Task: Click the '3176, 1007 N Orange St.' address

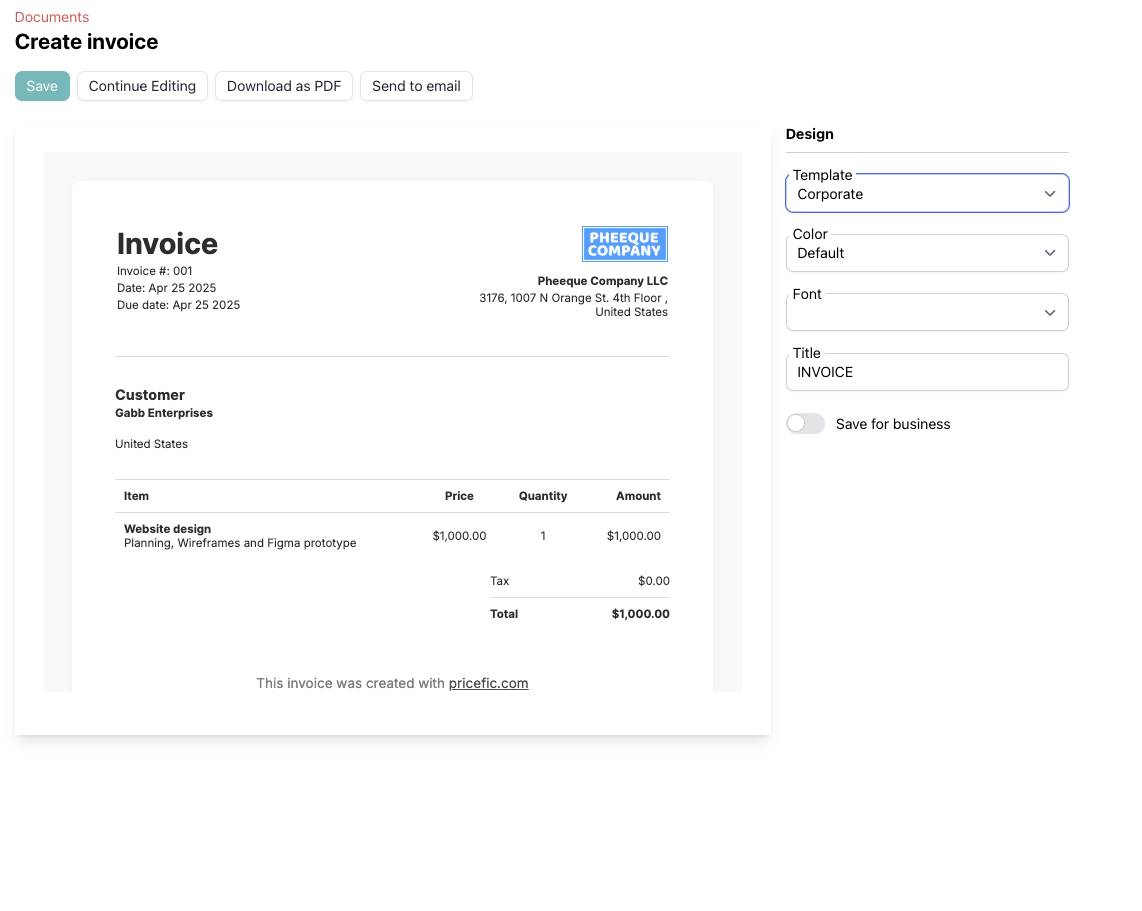Action: pyautogui.click(x=573, y=304)
